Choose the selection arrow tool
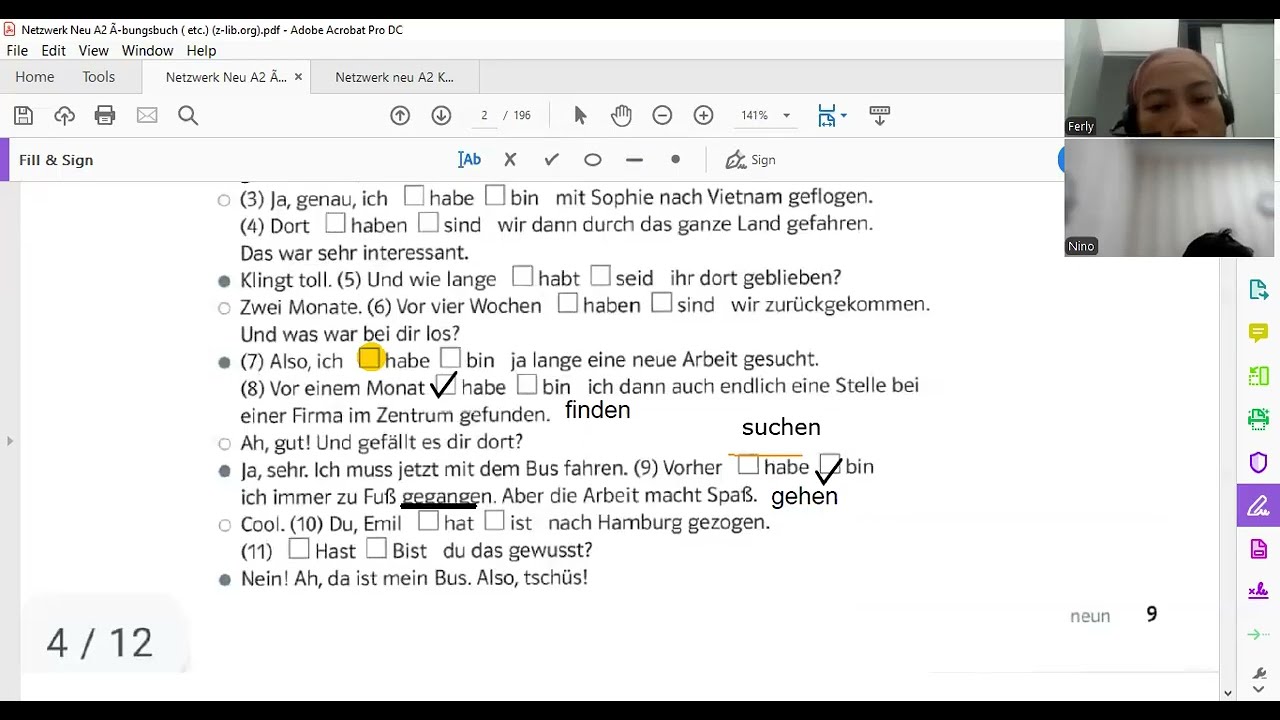 point(580,116)
